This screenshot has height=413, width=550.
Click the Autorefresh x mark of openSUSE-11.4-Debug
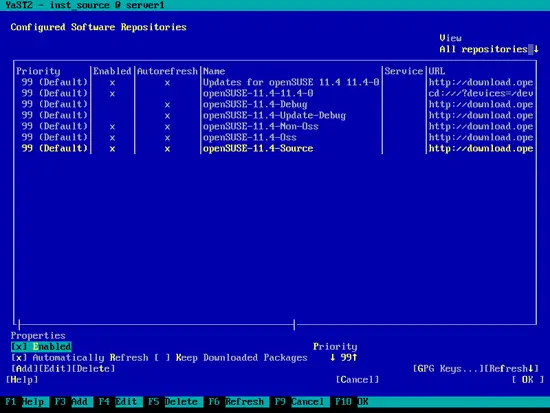167,105
